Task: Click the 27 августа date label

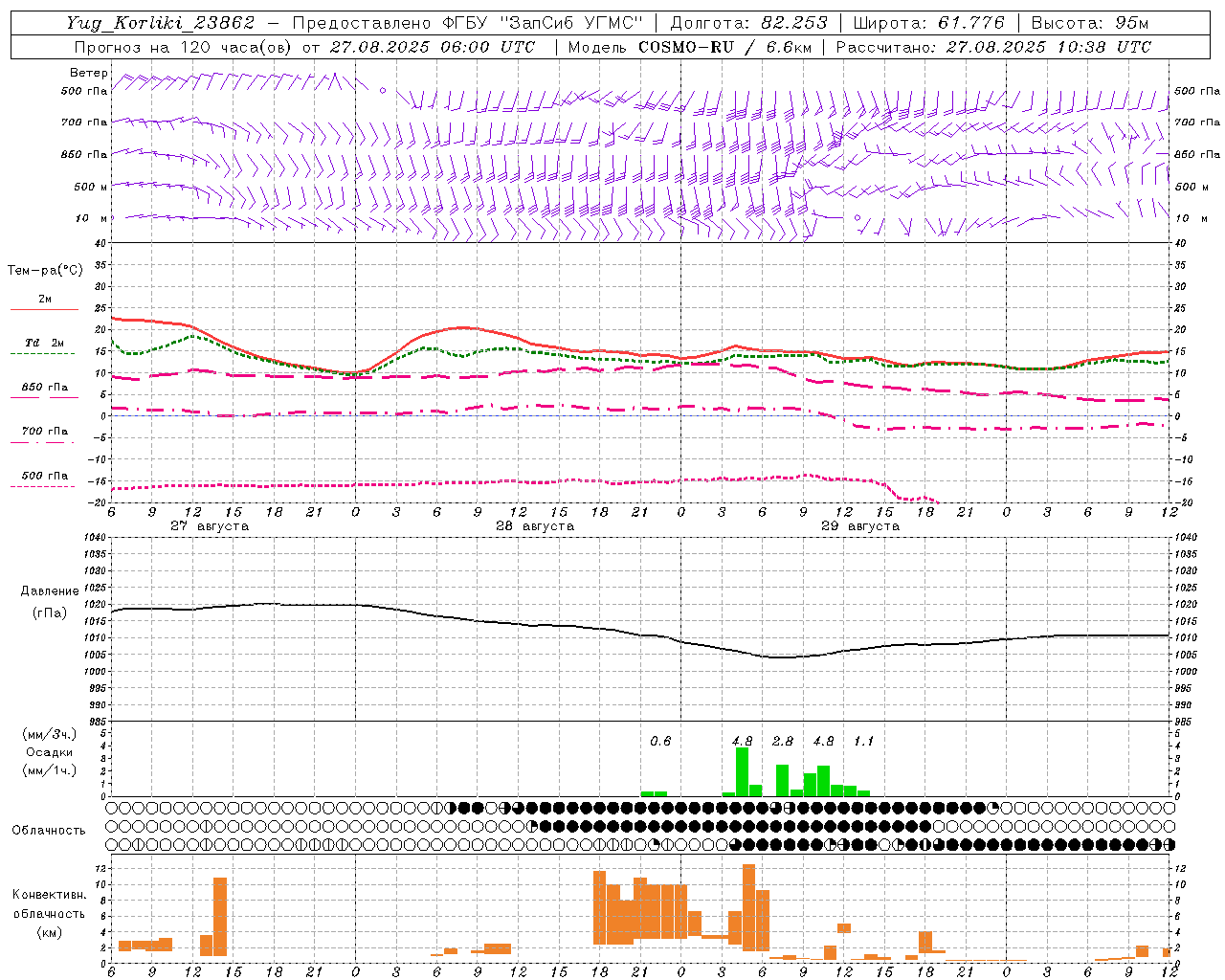Action: pyautogui.click(x=210, y=526)
